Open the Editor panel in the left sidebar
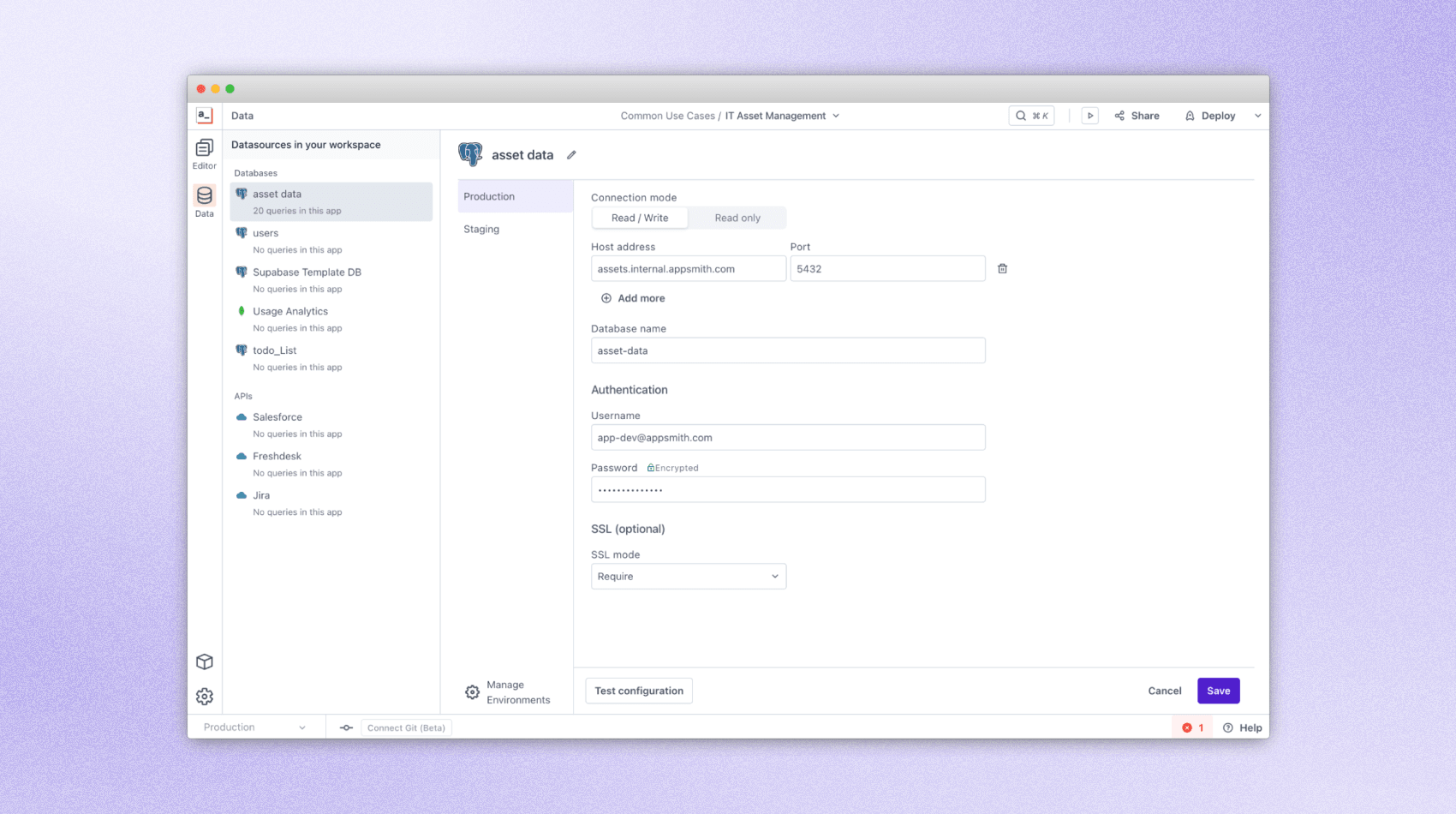 (204, 153)
